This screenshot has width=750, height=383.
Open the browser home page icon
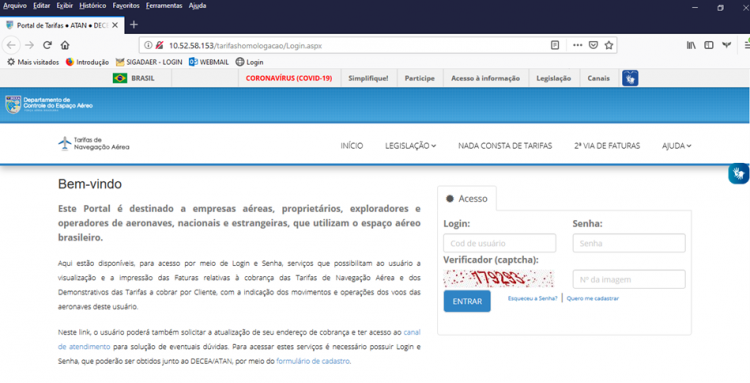point(65,45)
